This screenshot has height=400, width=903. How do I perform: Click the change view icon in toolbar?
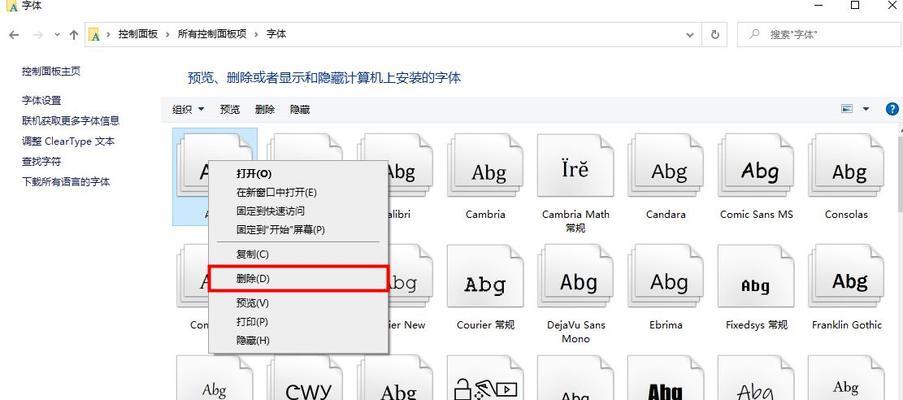click(847, 109)
